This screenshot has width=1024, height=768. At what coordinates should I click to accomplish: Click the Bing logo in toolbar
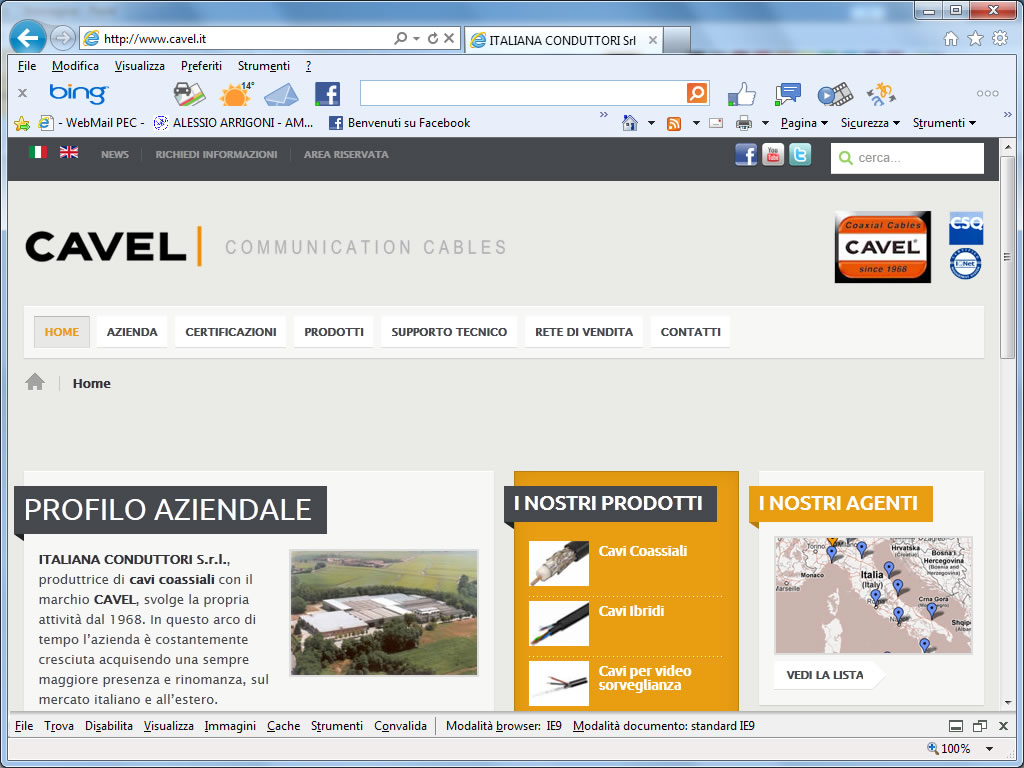coord(78,93)
